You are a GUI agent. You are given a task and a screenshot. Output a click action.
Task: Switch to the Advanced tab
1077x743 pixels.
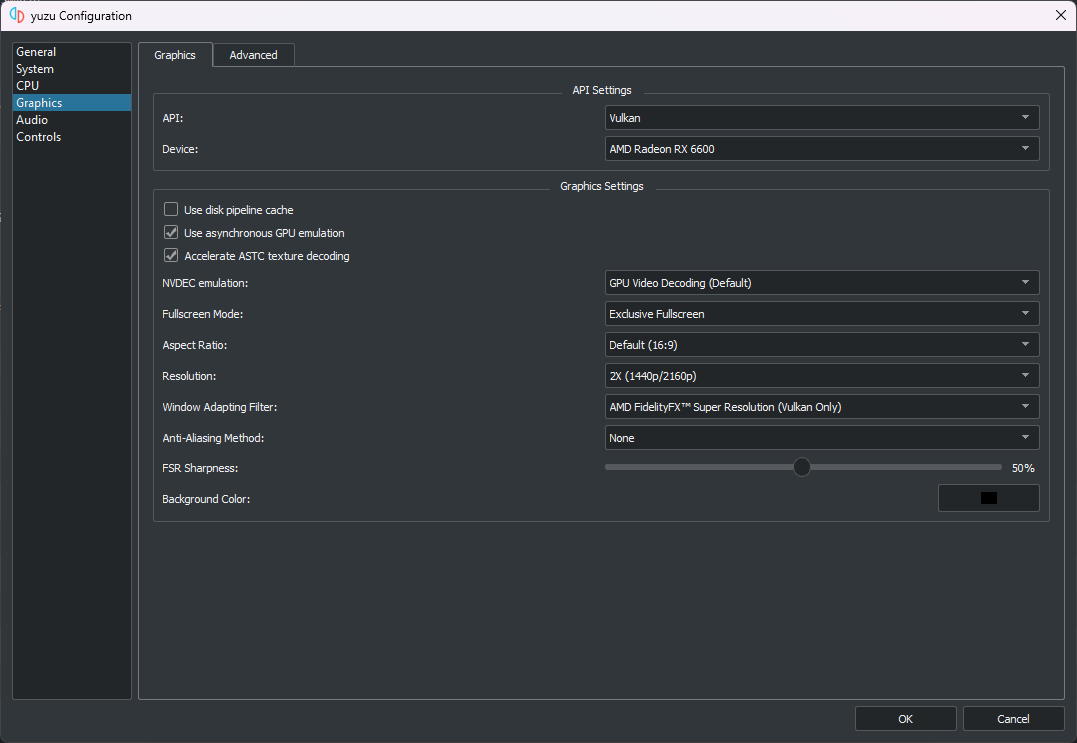(x=253, y=55)
